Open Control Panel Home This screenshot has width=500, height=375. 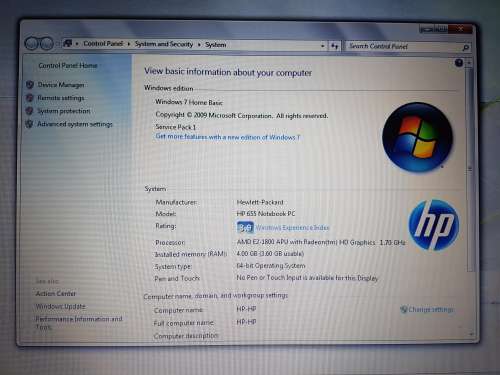tap(68, 66)
